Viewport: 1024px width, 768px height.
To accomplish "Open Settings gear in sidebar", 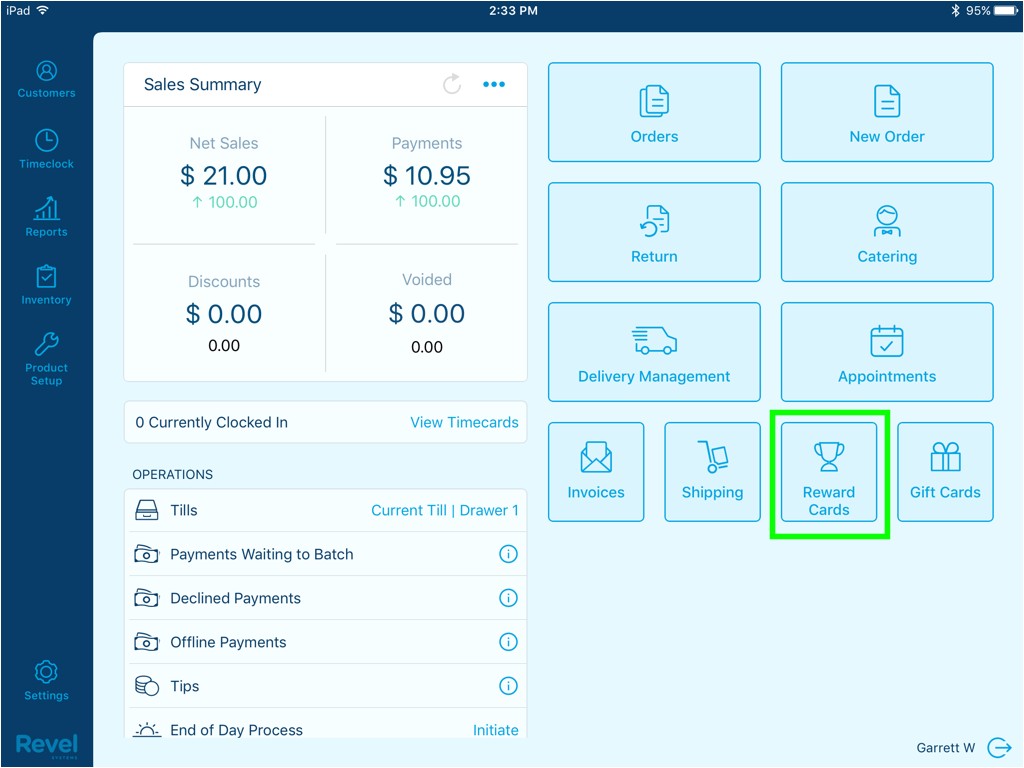I will (46, 680).
